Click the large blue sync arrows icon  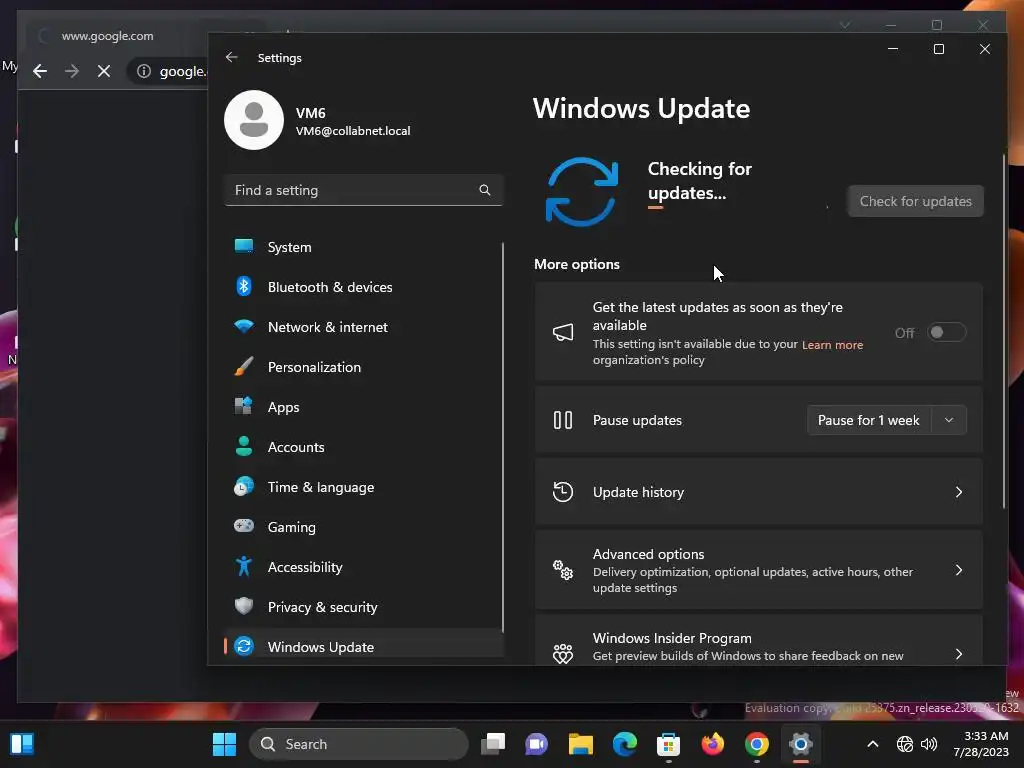(x=581, y=191)
